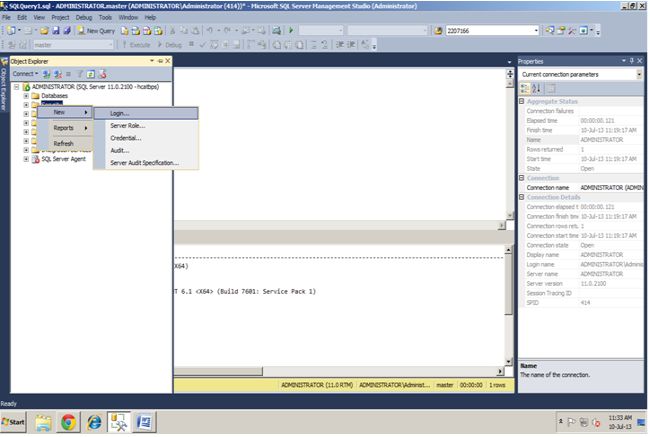Open the Edit menu
This screenshot has height=437, width=650.
(22, 17)
